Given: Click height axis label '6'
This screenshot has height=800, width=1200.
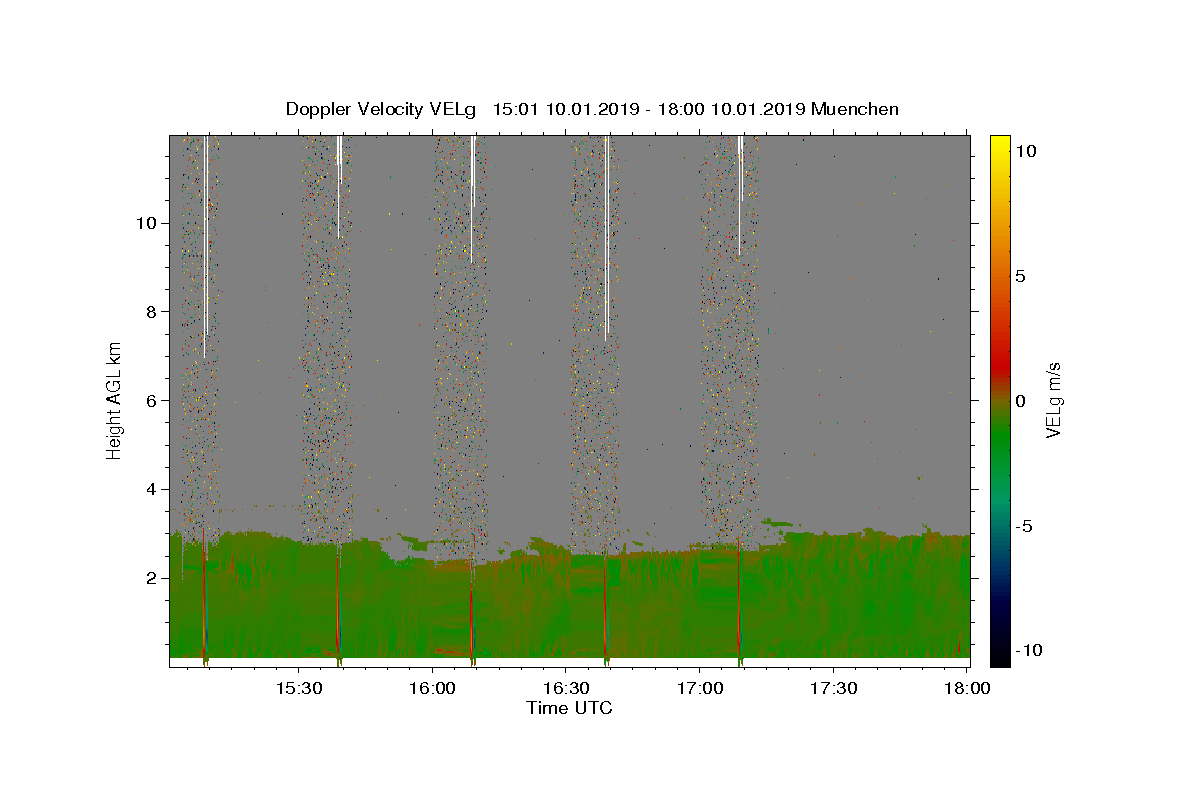Looking at the screenshot, I should tap(149, 400).
